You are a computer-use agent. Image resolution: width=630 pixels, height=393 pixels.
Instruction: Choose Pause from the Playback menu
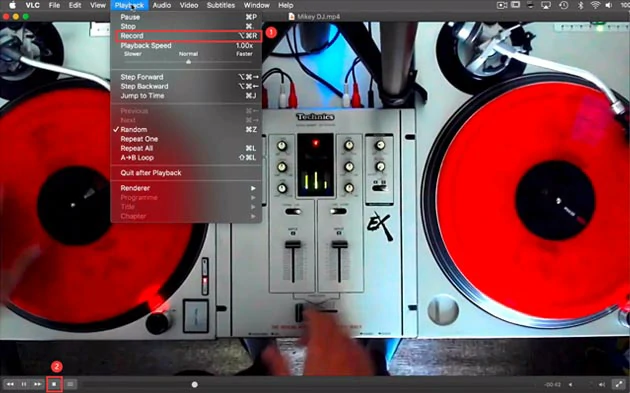pyautogui.click(x=186, y=17)
